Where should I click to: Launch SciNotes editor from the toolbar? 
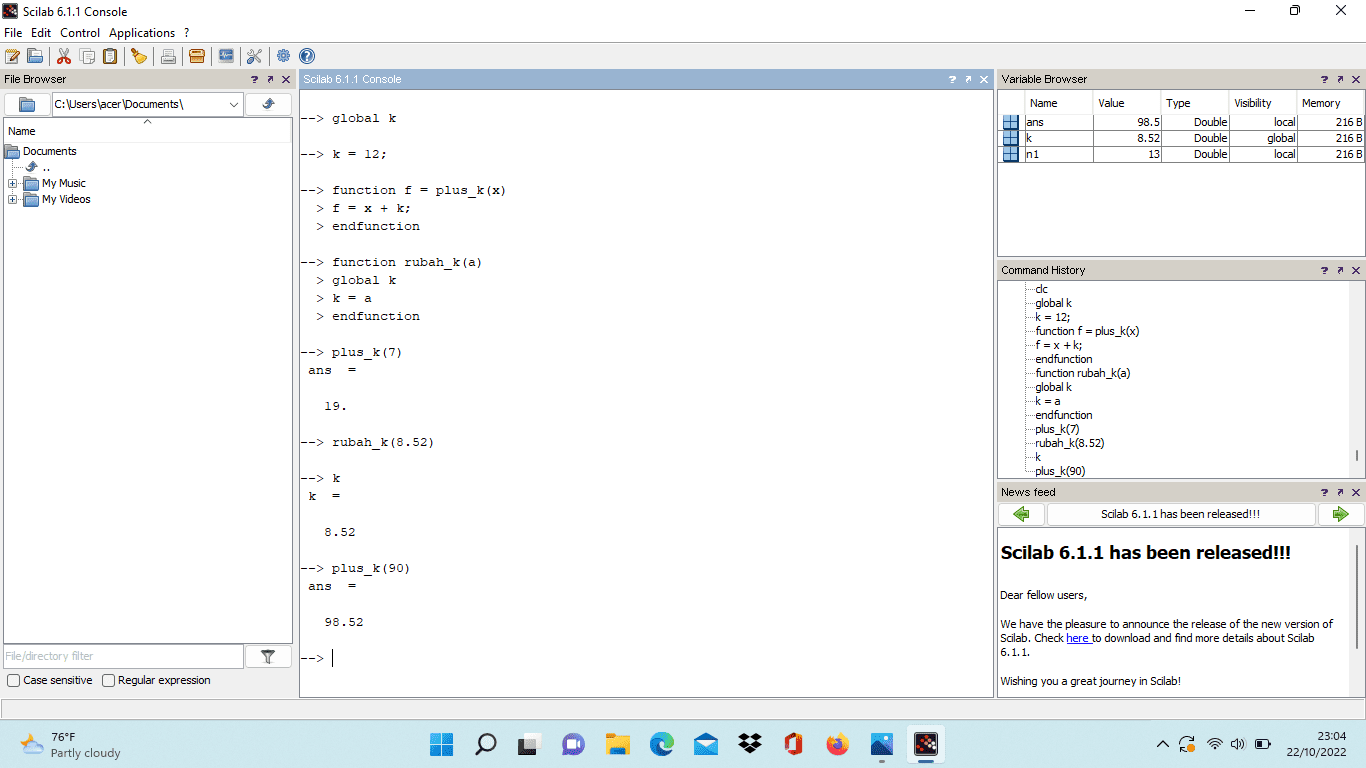(13, 56)
